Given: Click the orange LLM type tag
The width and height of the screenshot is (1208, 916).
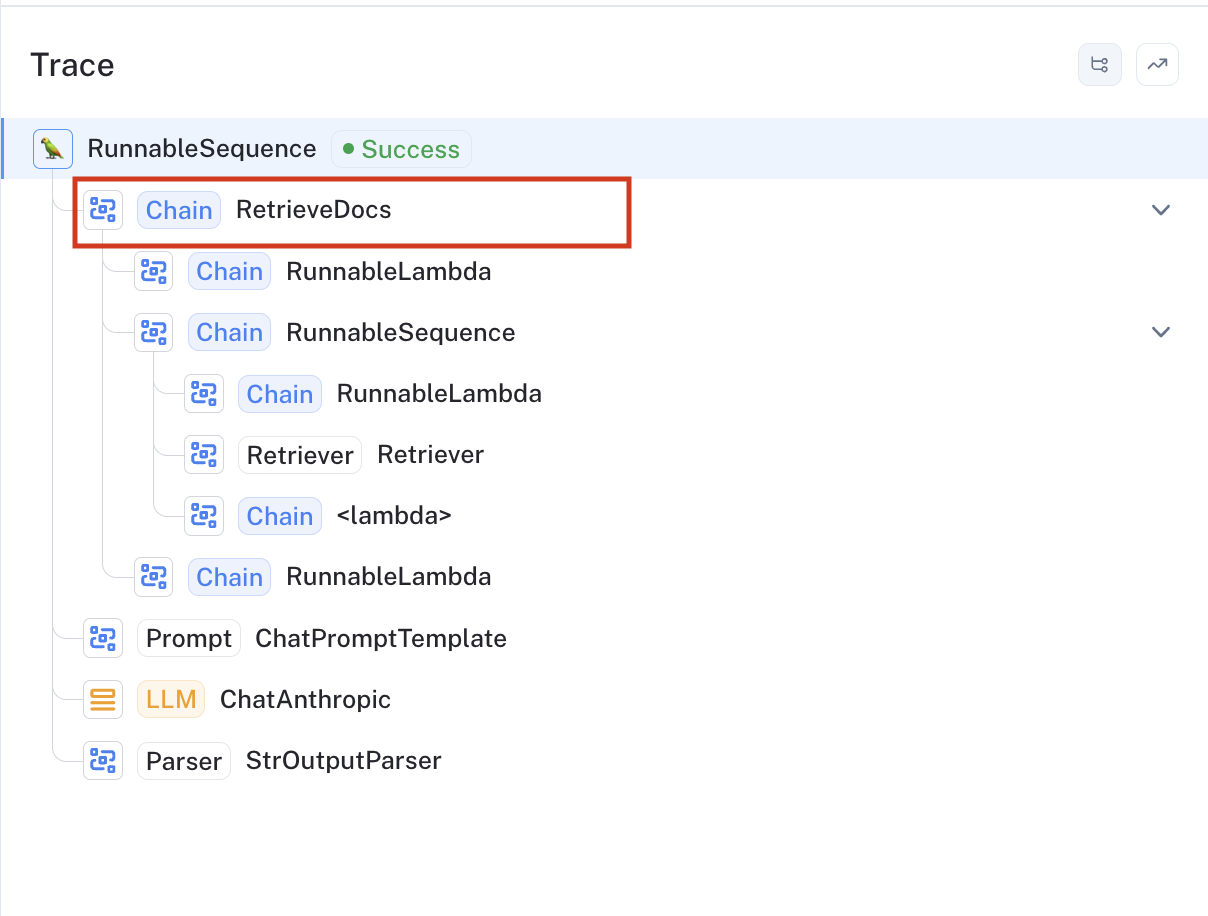Looking at the screenshot, I should [x=171, y=699].
